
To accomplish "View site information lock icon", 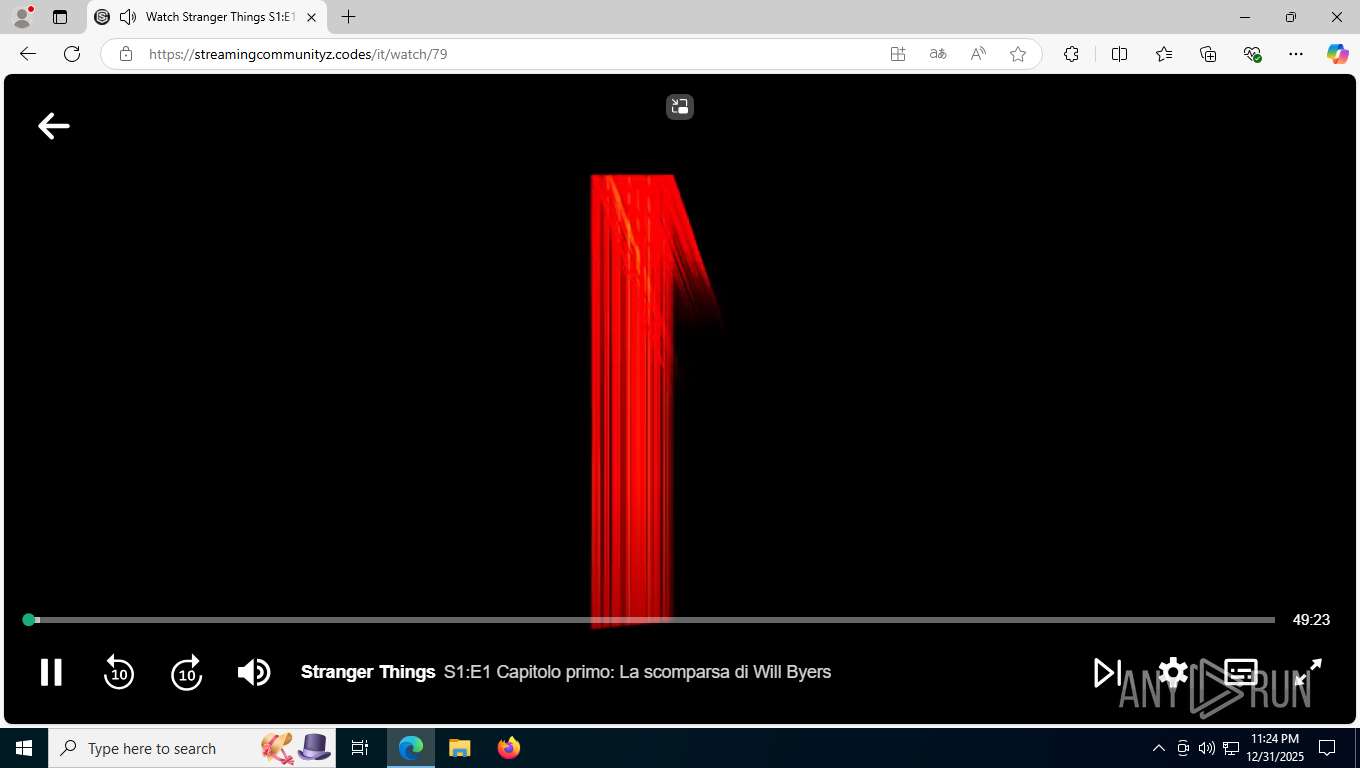I will (126, 54).
